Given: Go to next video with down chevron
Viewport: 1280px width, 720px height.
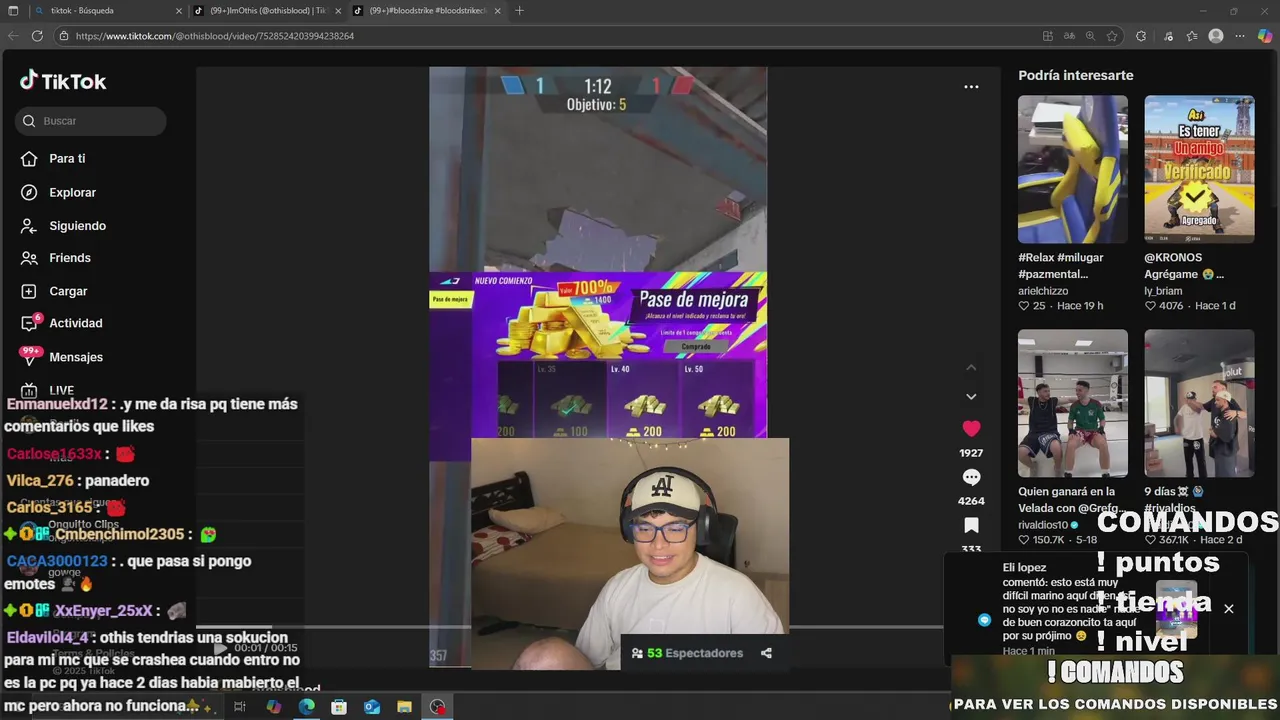Looking at the screenshot, I should tap(971, 397).
